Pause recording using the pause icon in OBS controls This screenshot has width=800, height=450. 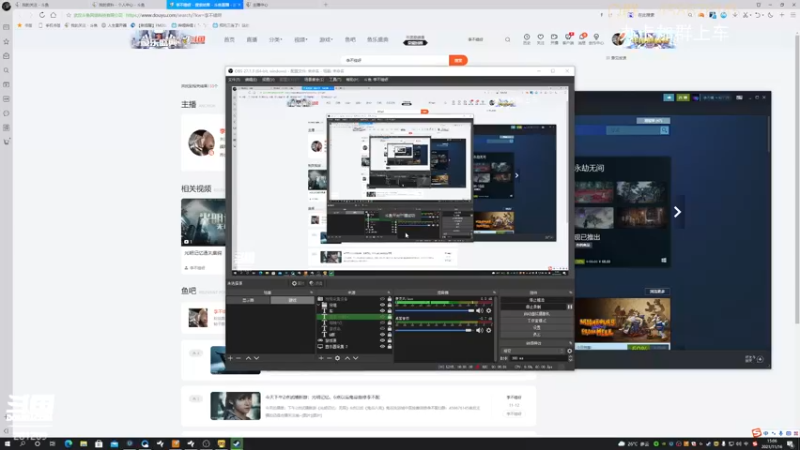tap(569, 307)
